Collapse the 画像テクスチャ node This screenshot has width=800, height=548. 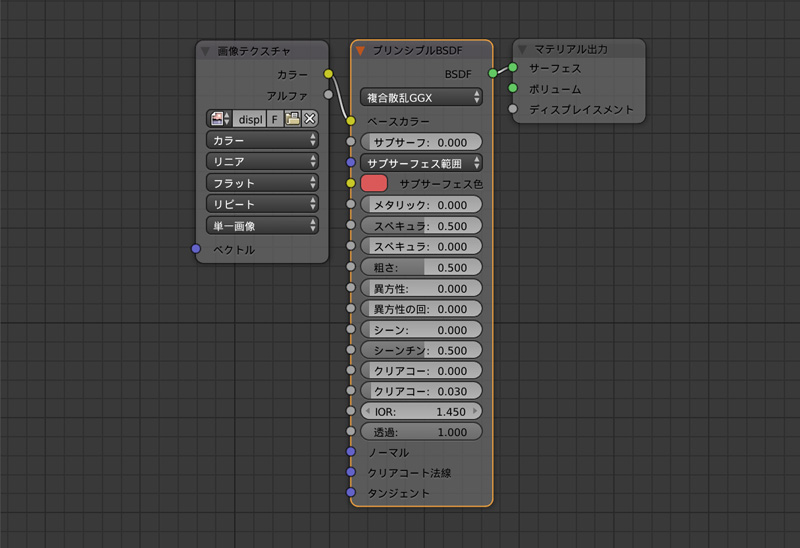tap(206, 50)
